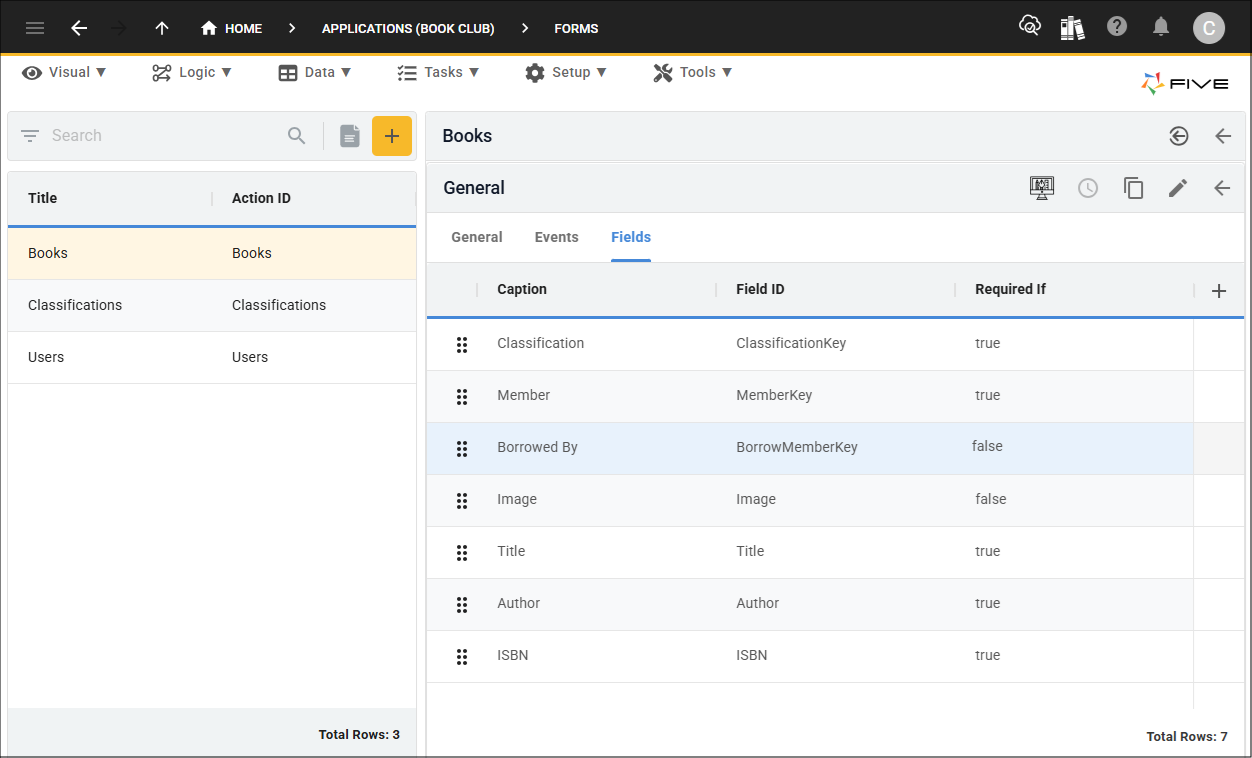Open the user avatar 'C'

1208,28
